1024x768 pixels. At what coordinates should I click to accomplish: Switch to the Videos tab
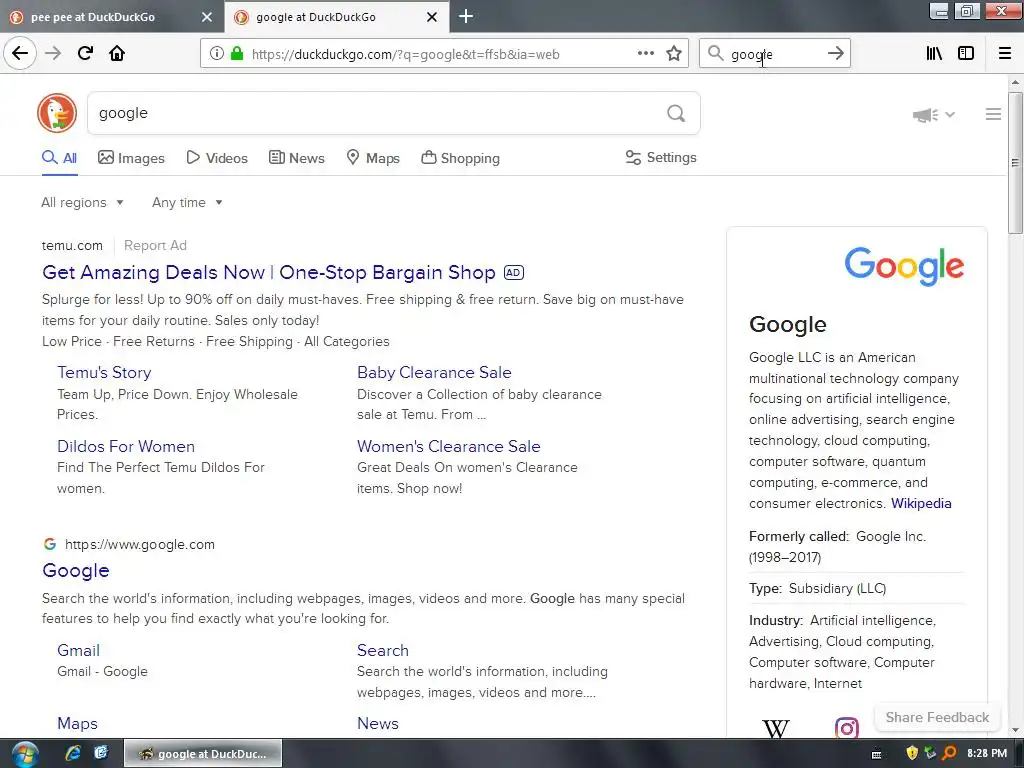[217, 158]
